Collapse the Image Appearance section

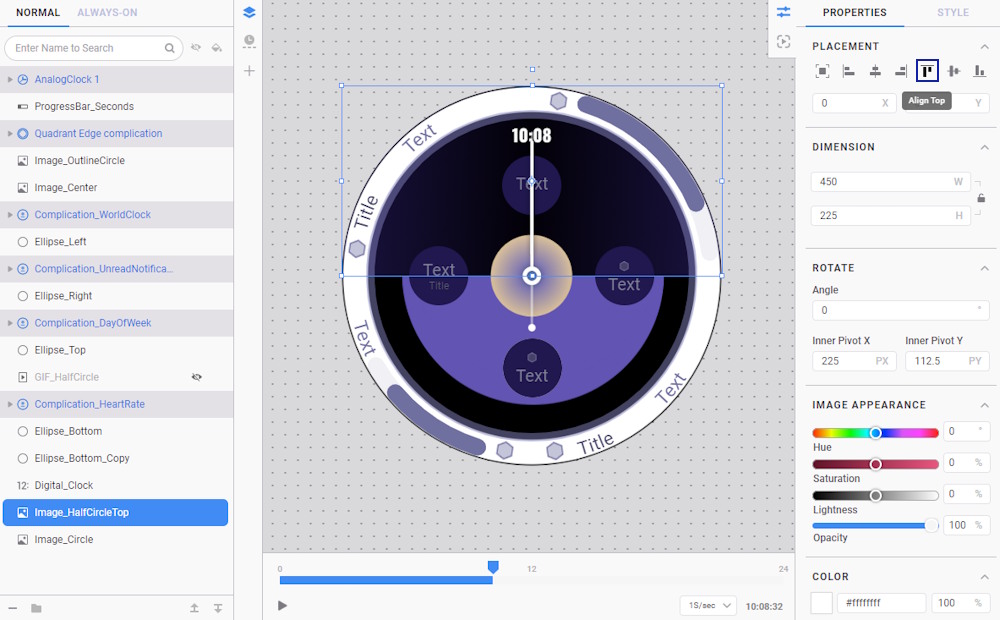tap(984, 405)
